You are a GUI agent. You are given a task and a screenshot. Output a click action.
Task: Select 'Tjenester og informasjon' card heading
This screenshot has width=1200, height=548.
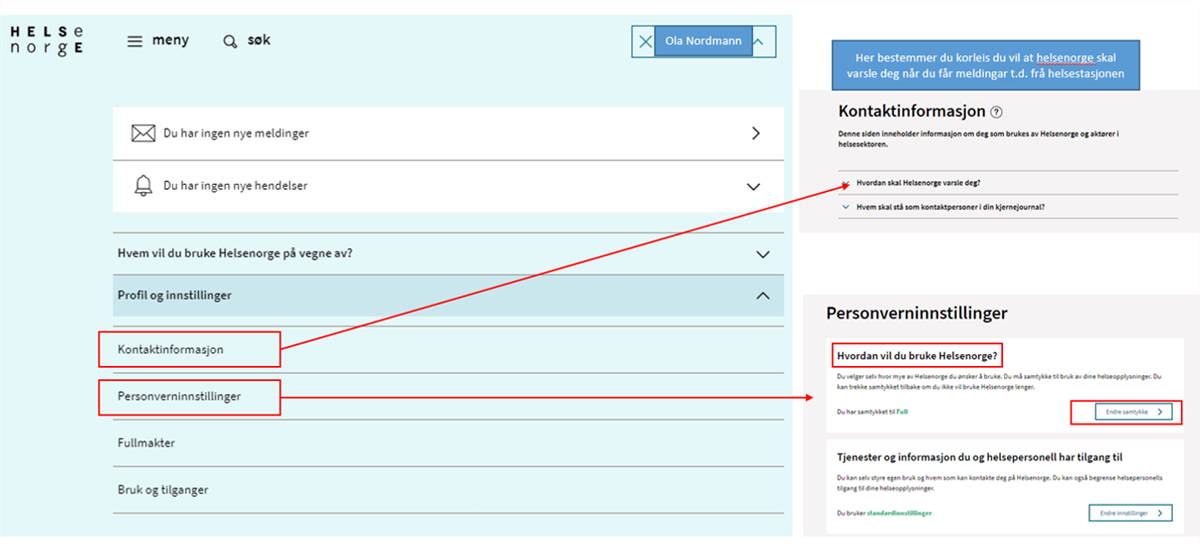[980, 457]
